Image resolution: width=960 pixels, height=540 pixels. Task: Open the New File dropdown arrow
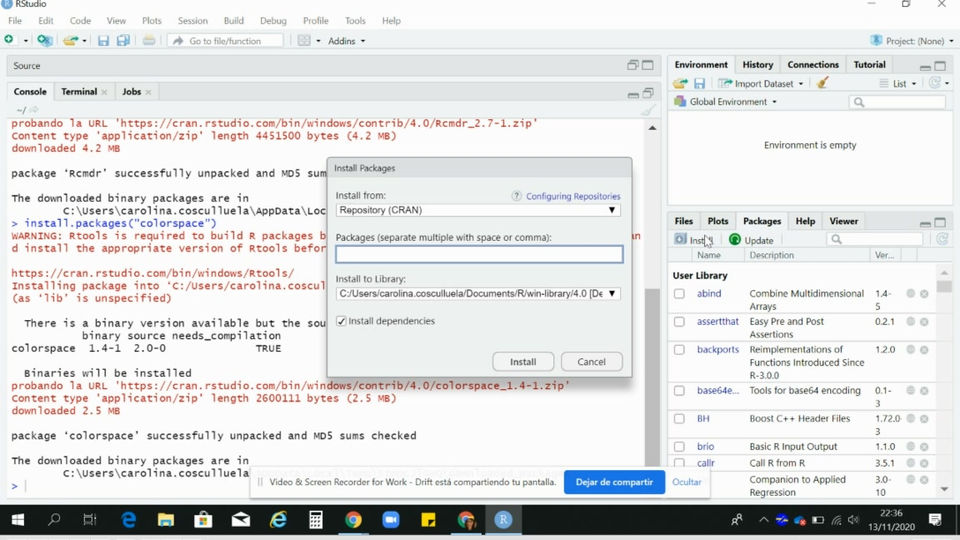(x=26, y=41)
